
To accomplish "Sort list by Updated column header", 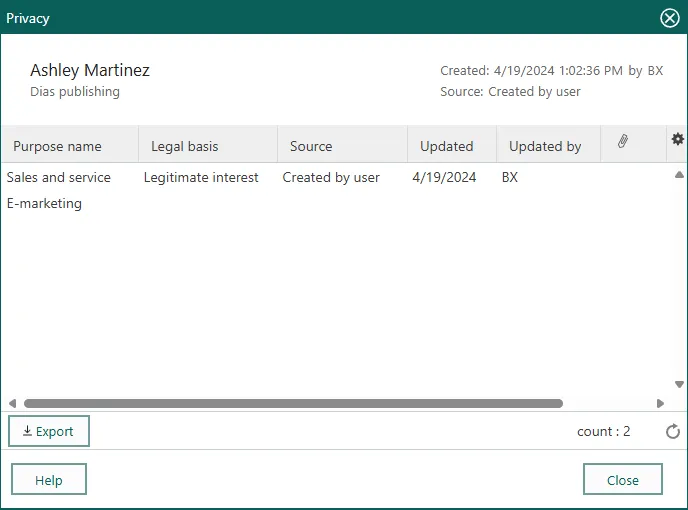I will click(x=446, y=146).
